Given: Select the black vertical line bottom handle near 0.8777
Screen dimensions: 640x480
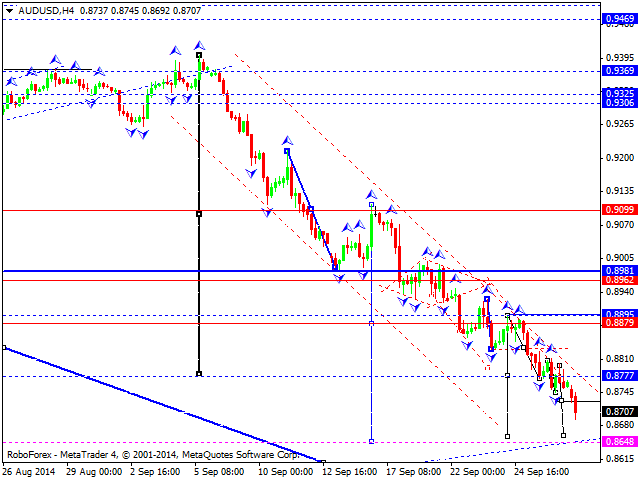Looking at the screenshot, I should coord(199,374).
